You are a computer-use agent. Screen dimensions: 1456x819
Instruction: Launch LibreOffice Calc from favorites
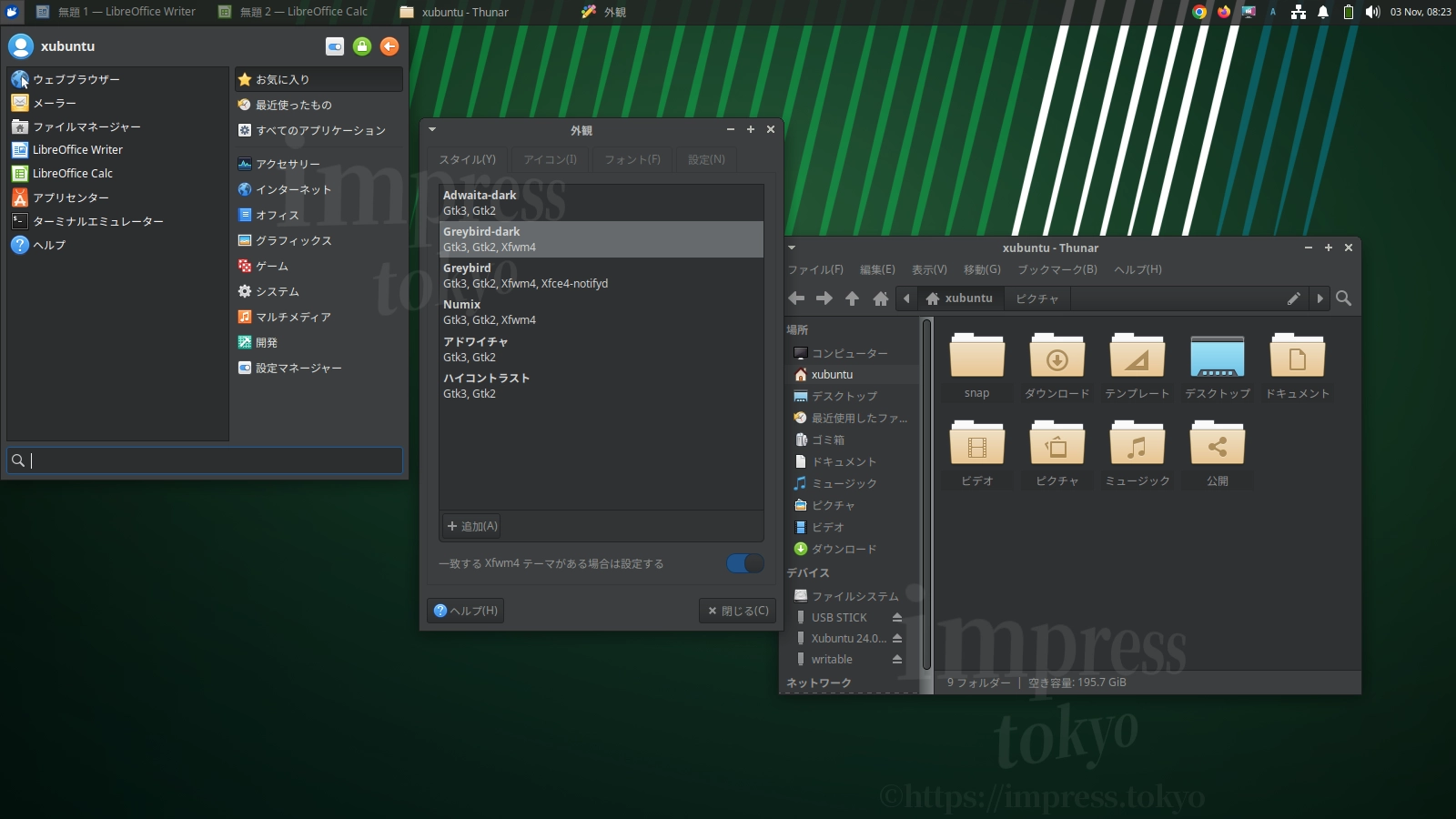[x=117, y=173]
